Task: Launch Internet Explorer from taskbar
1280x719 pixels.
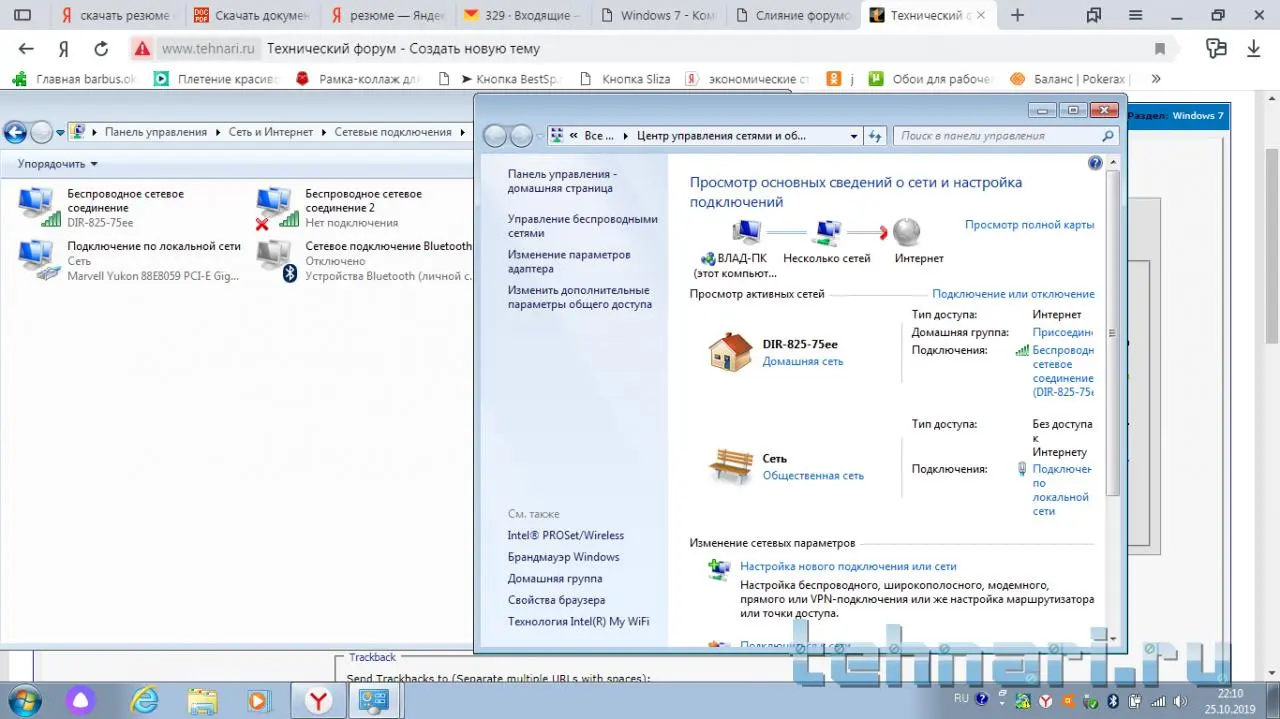Action: tap(145, 700)
